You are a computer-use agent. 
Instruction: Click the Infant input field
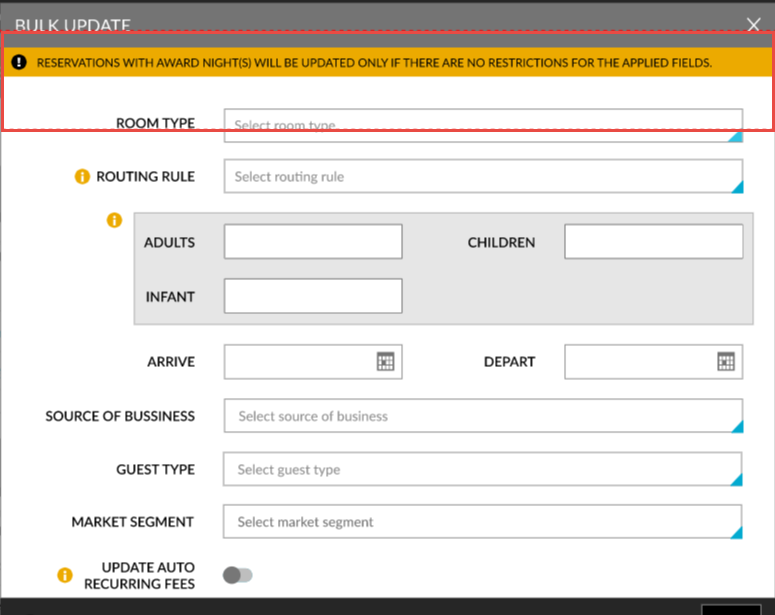point(313,296)
